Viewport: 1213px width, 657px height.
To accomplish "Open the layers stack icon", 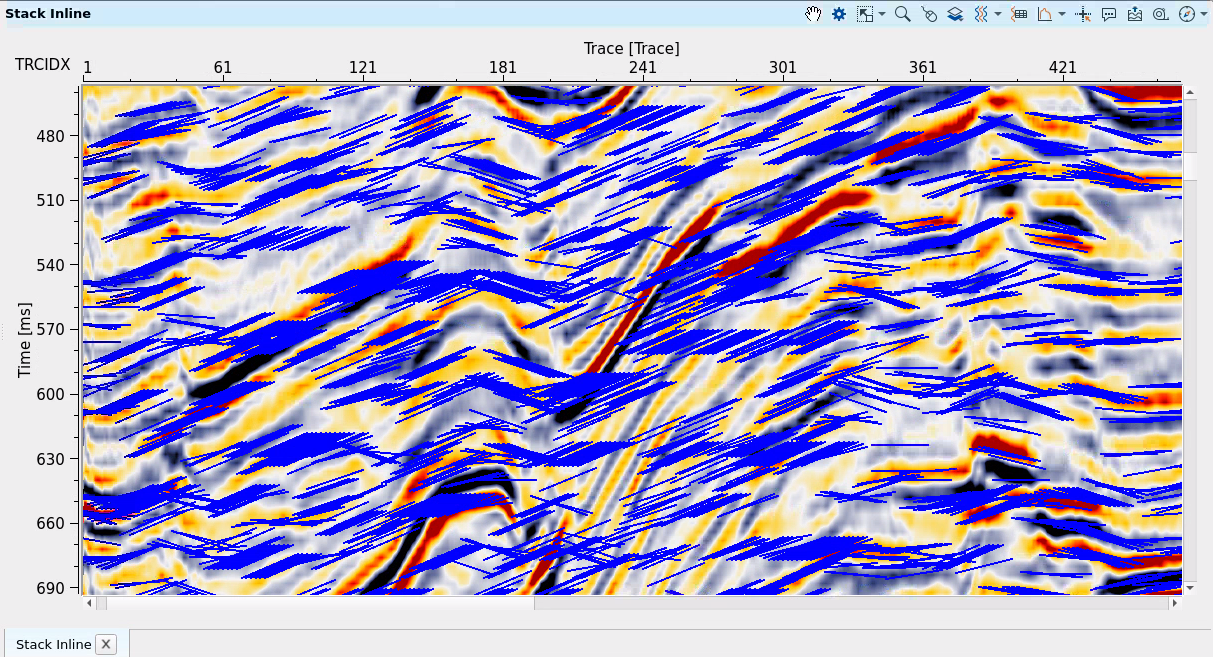I will (955, 14).
